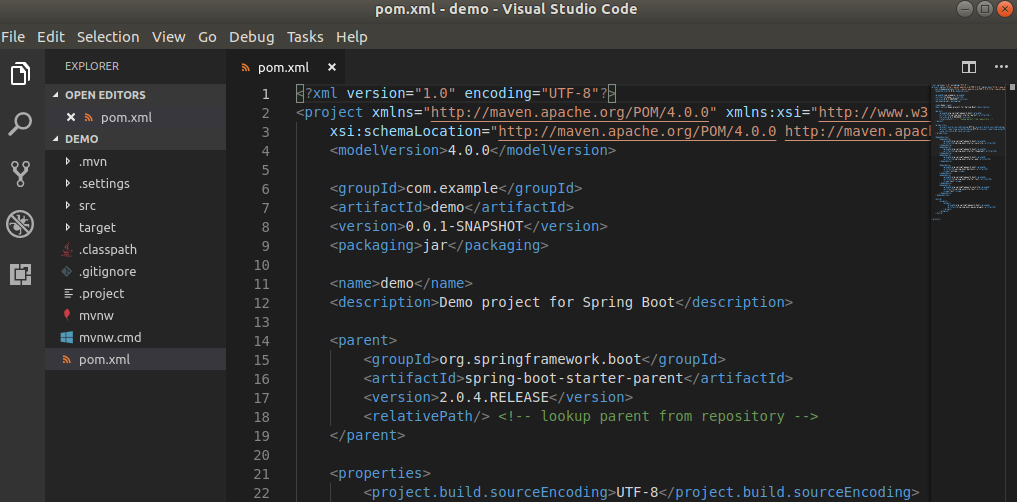Screen dimensions: 1017x502
Task: Expand the src folder
Action: (x=68, y=206)
